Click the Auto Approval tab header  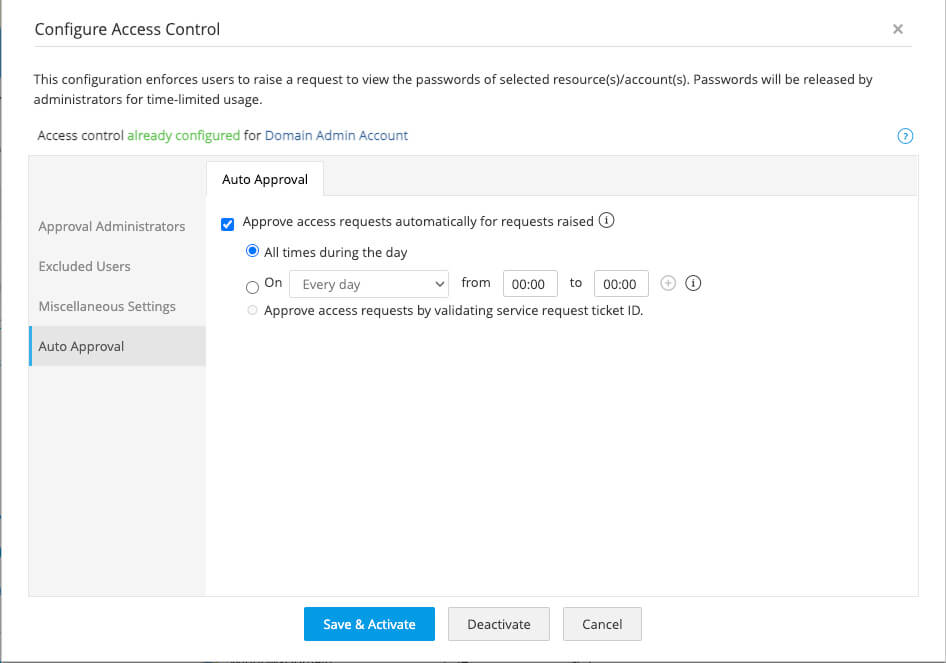[x=265, y=180]
